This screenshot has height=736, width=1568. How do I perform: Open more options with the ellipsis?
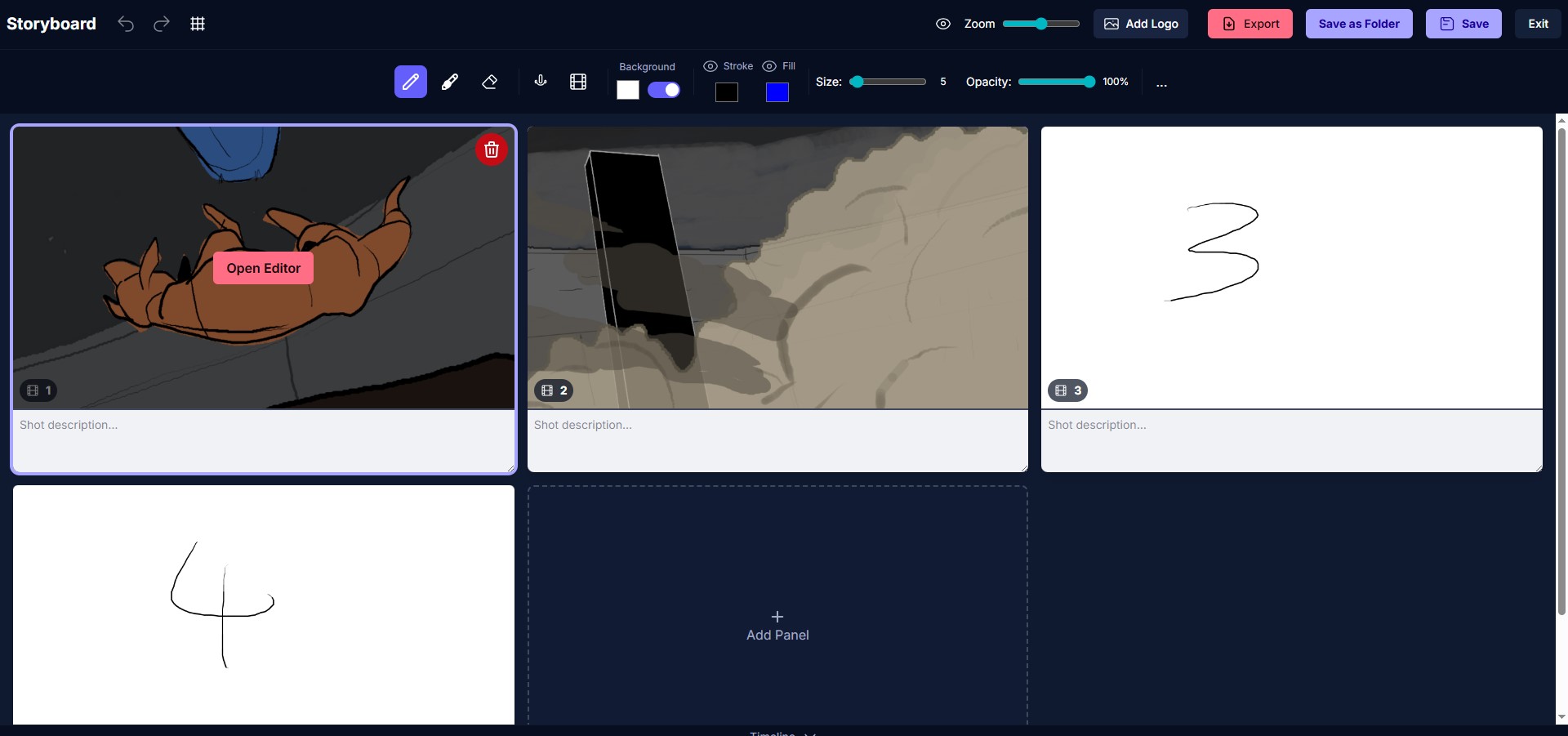(x=1161, y=83)
